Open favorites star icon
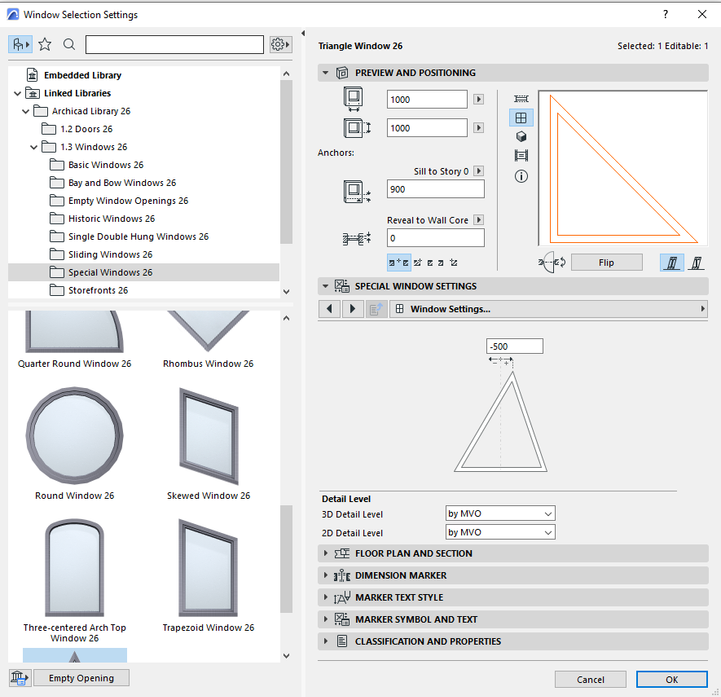The image size is (721, 697). [45, 45]
